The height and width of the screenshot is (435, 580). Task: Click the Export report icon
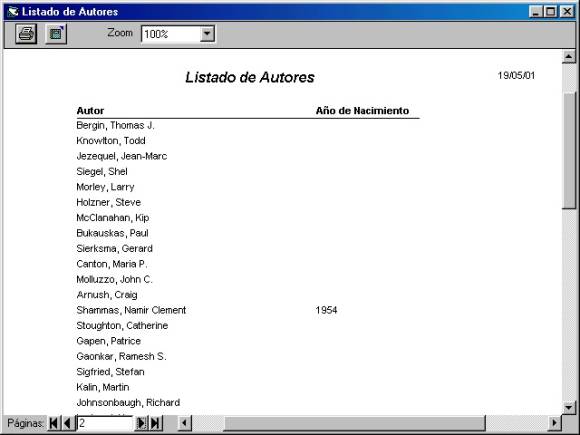(x=56, y=34)
